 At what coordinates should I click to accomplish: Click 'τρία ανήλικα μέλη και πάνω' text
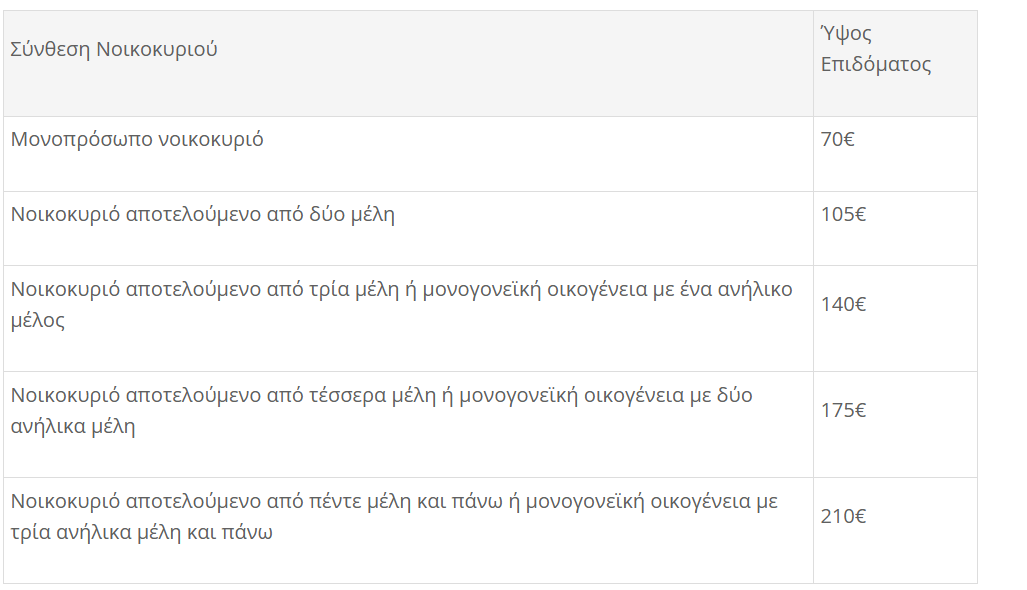(x=142, y=533)
